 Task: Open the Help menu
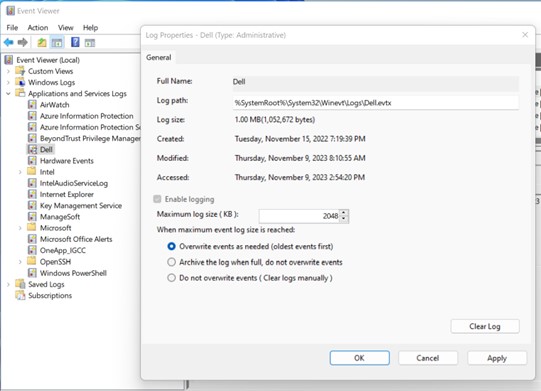click(90, 28)
